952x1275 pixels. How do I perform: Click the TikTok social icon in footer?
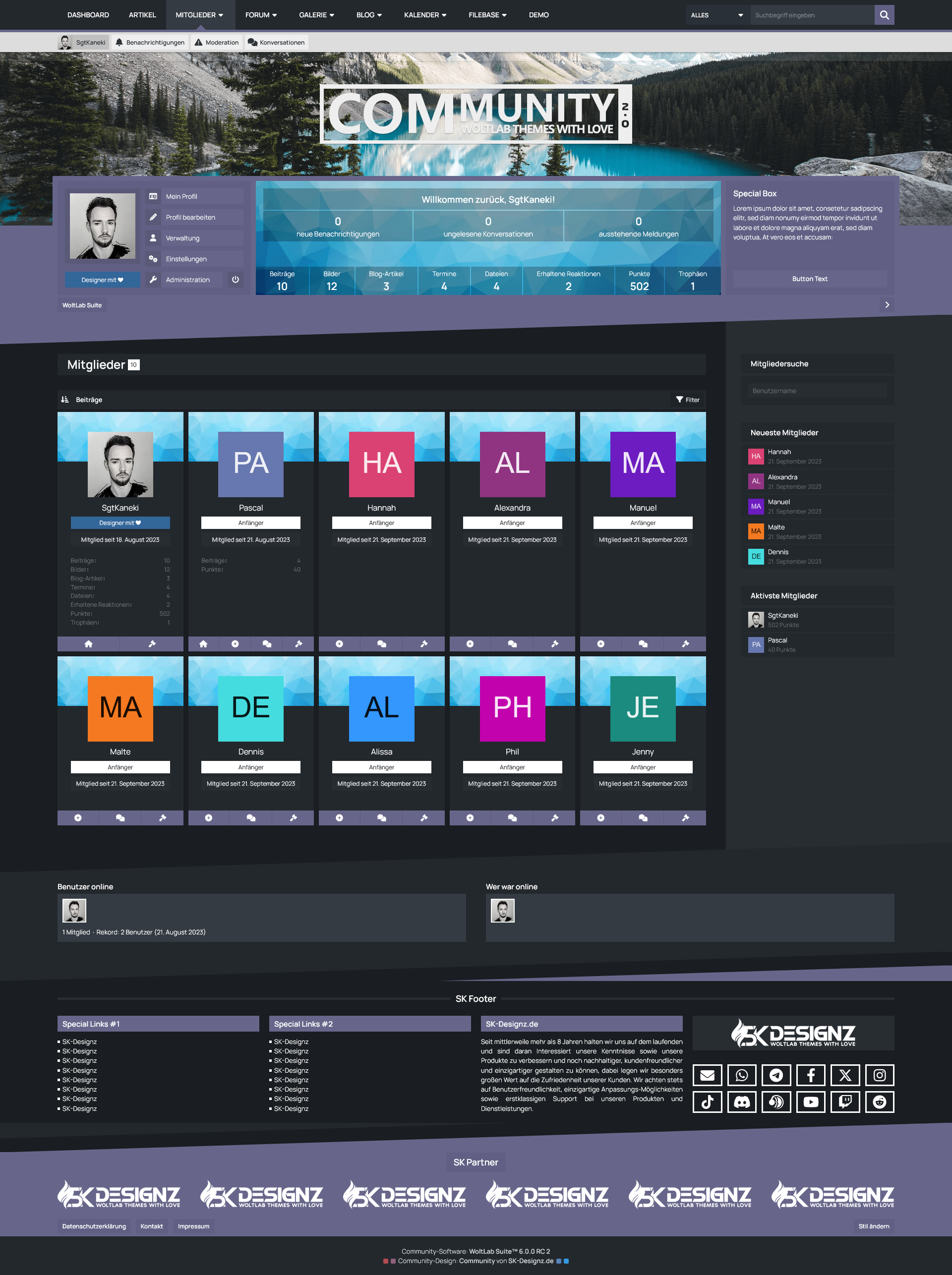coord(707,1101)
